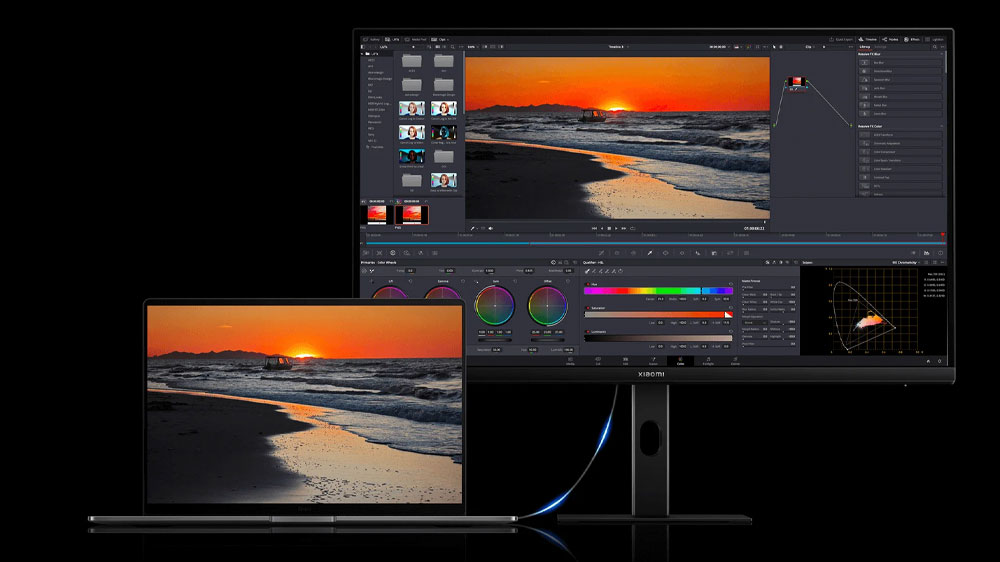
Task: Toggle the LUTs browser button
Action: pyautogui.click(x=392, y=40)
